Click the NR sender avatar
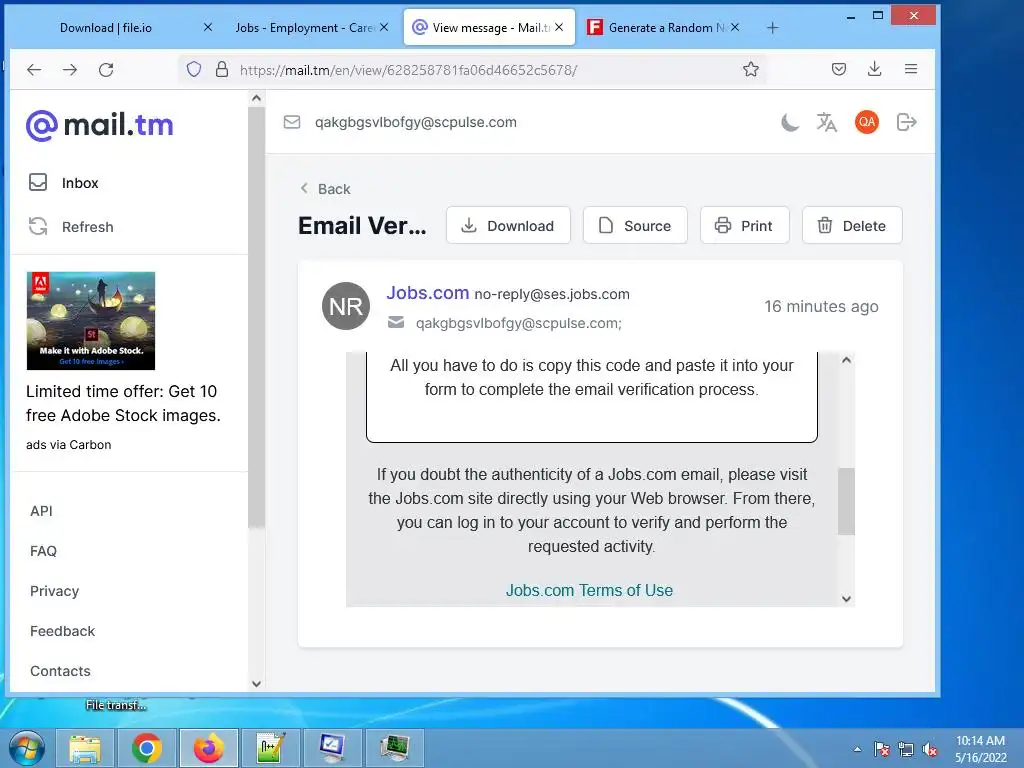The image size is (1024, 768). tap(346, 306)
